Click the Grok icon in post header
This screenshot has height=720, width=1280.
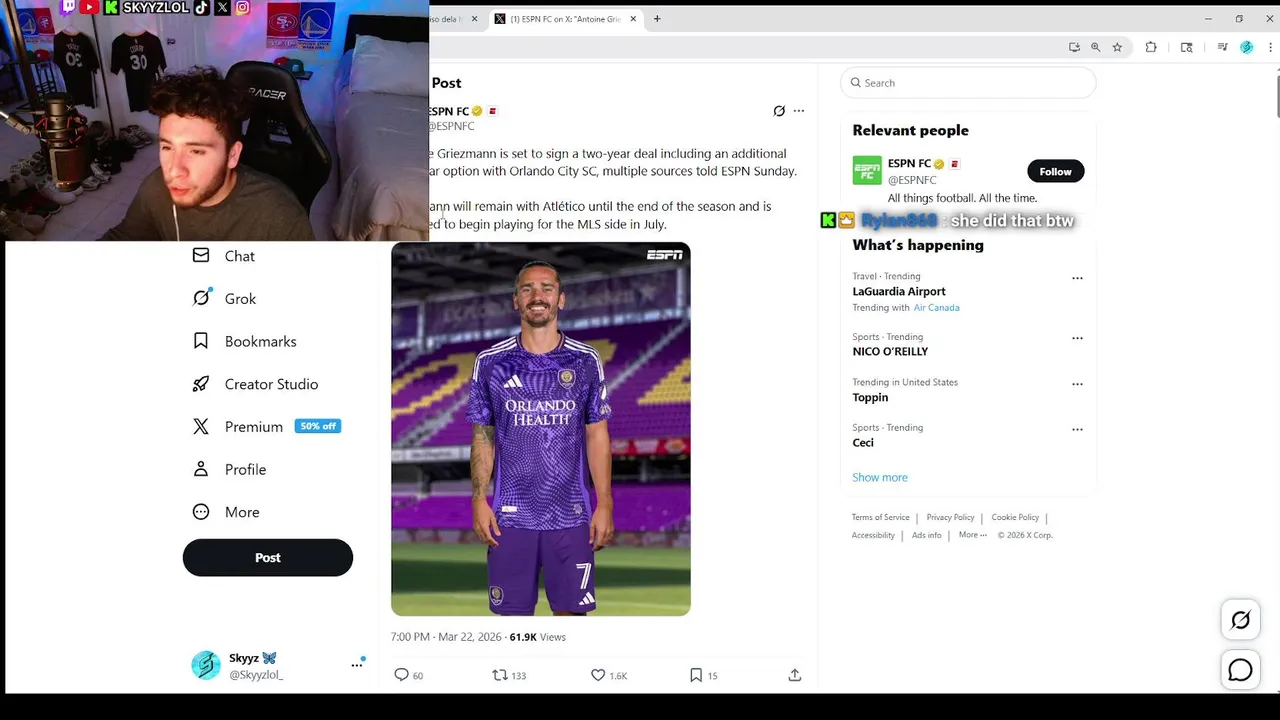click(779, 111)
